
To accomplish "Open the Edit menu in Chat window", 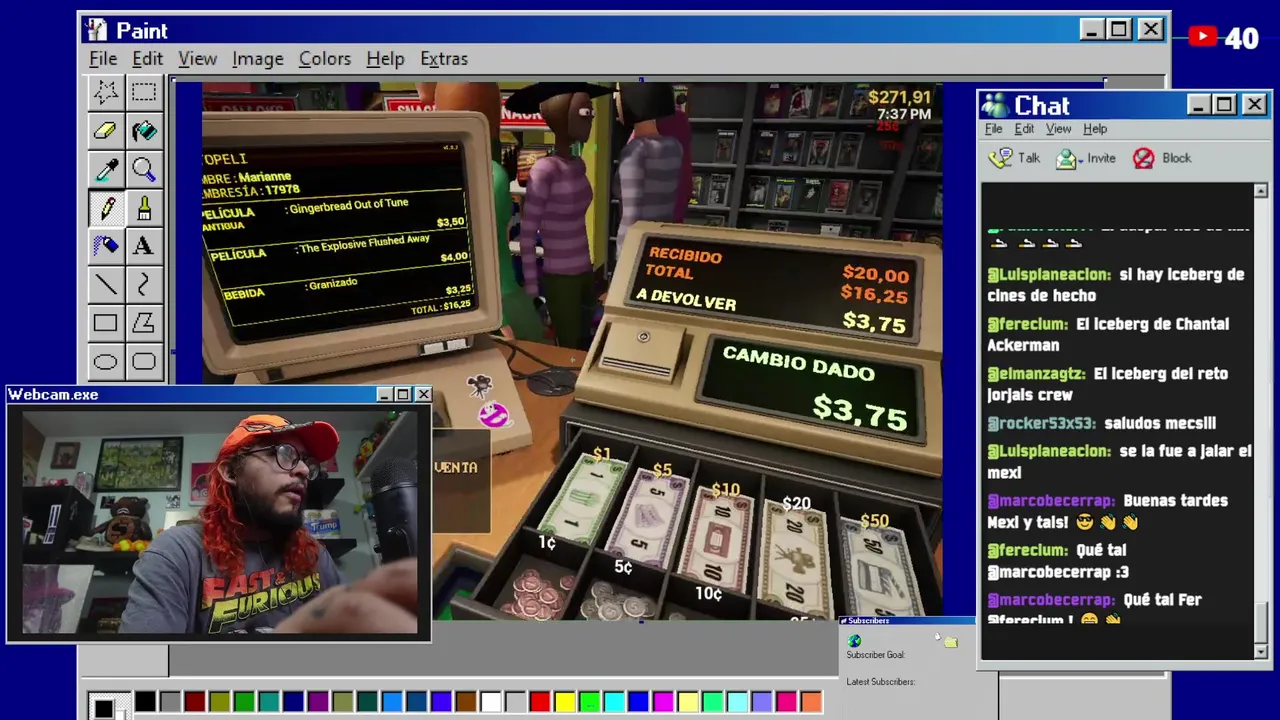I will point(1024,129).
